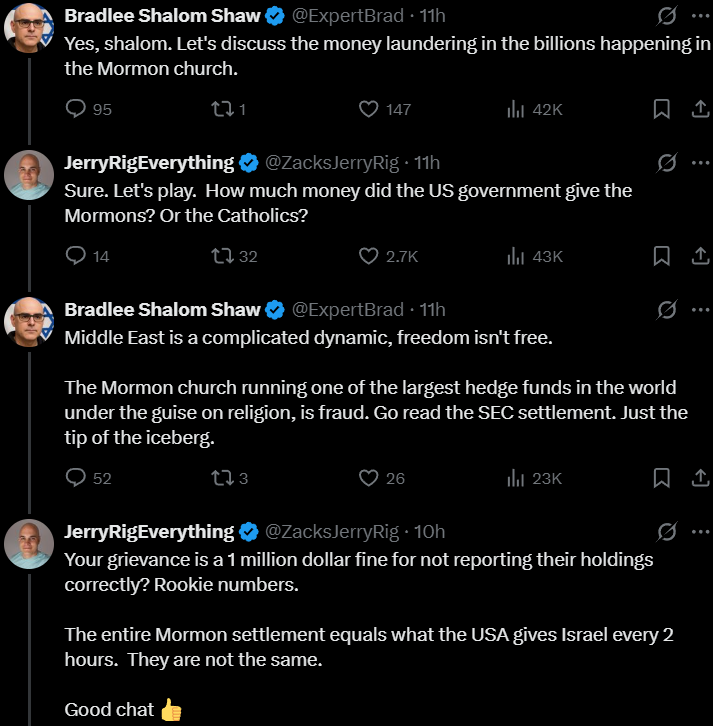Open more menu on Bradlee's hedge fund tweet
713x726 pixels.
700,310
